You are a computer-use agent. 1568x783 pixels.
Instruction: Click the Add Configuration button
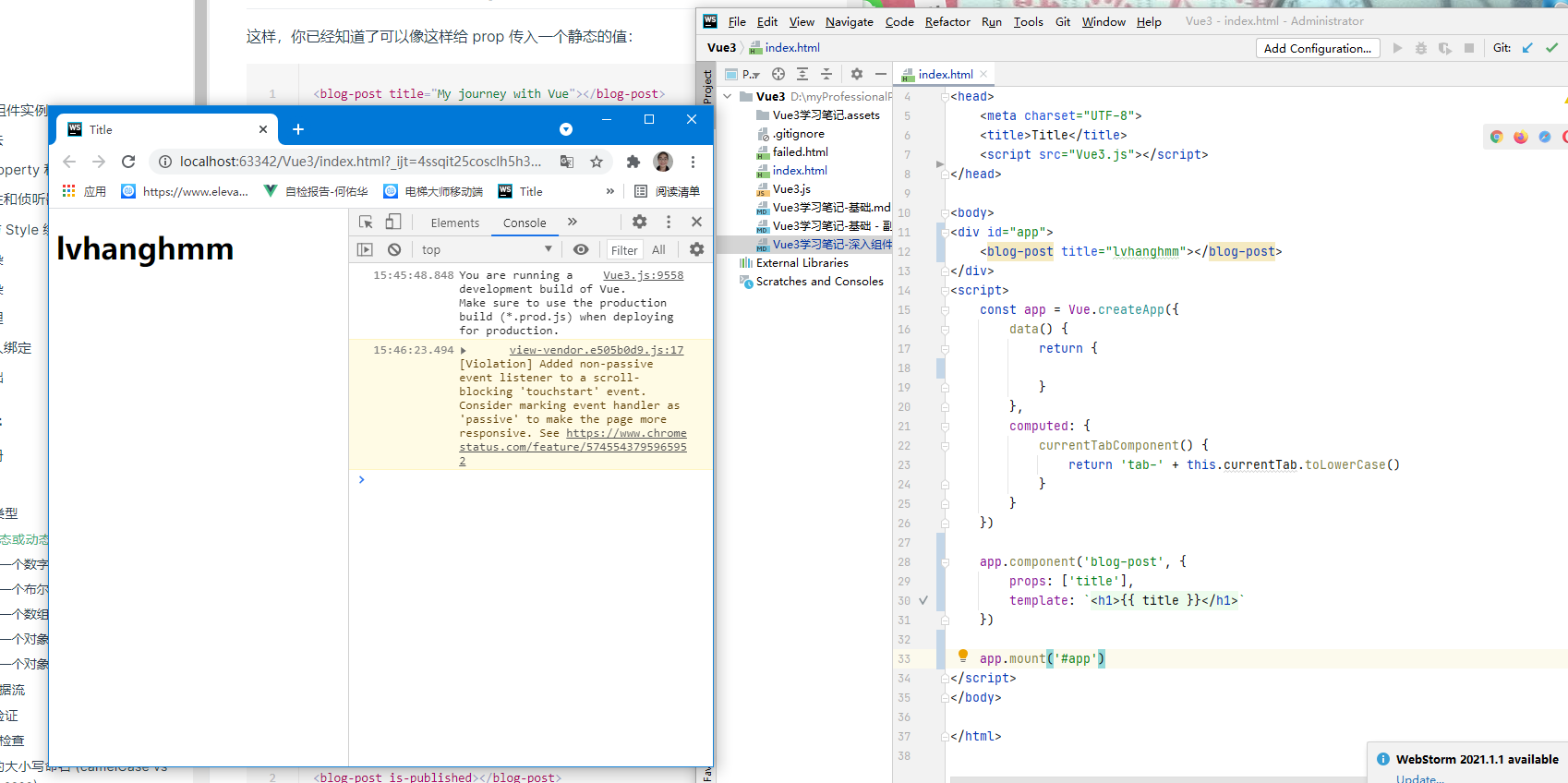(x=1318, y=48)
